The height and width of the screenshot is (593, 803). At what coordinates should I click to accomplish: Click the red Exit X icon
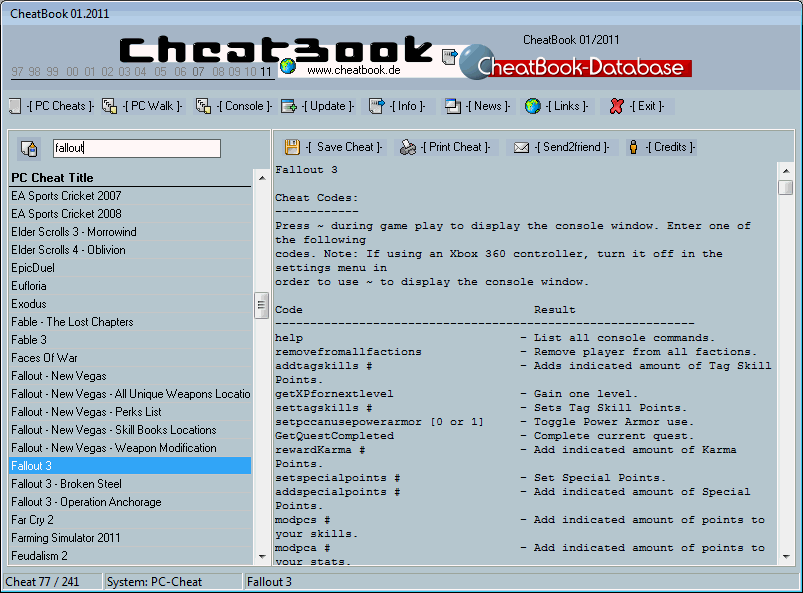617,106
